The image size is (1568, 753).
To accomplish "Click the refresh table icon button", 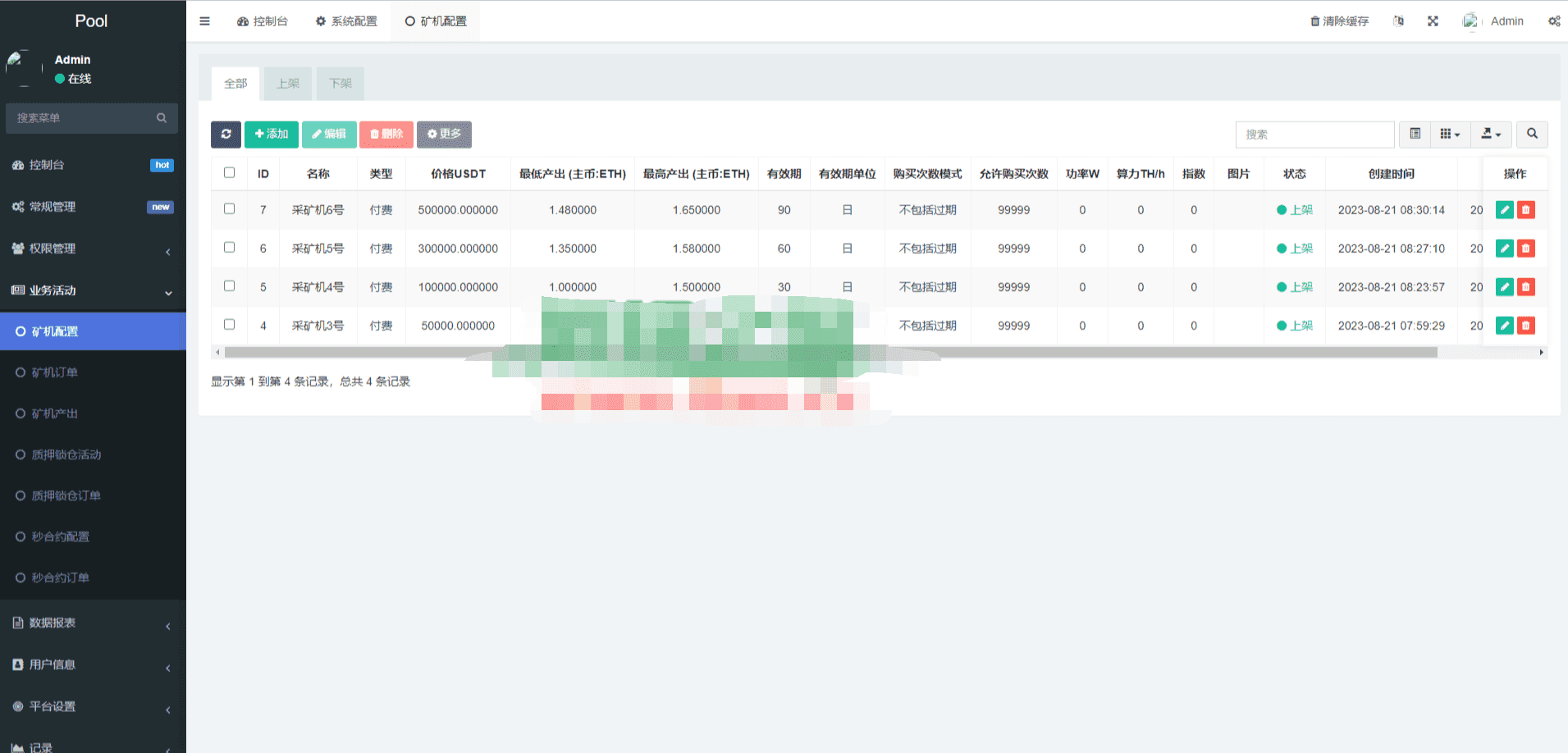I will click(x=226, y=135).
